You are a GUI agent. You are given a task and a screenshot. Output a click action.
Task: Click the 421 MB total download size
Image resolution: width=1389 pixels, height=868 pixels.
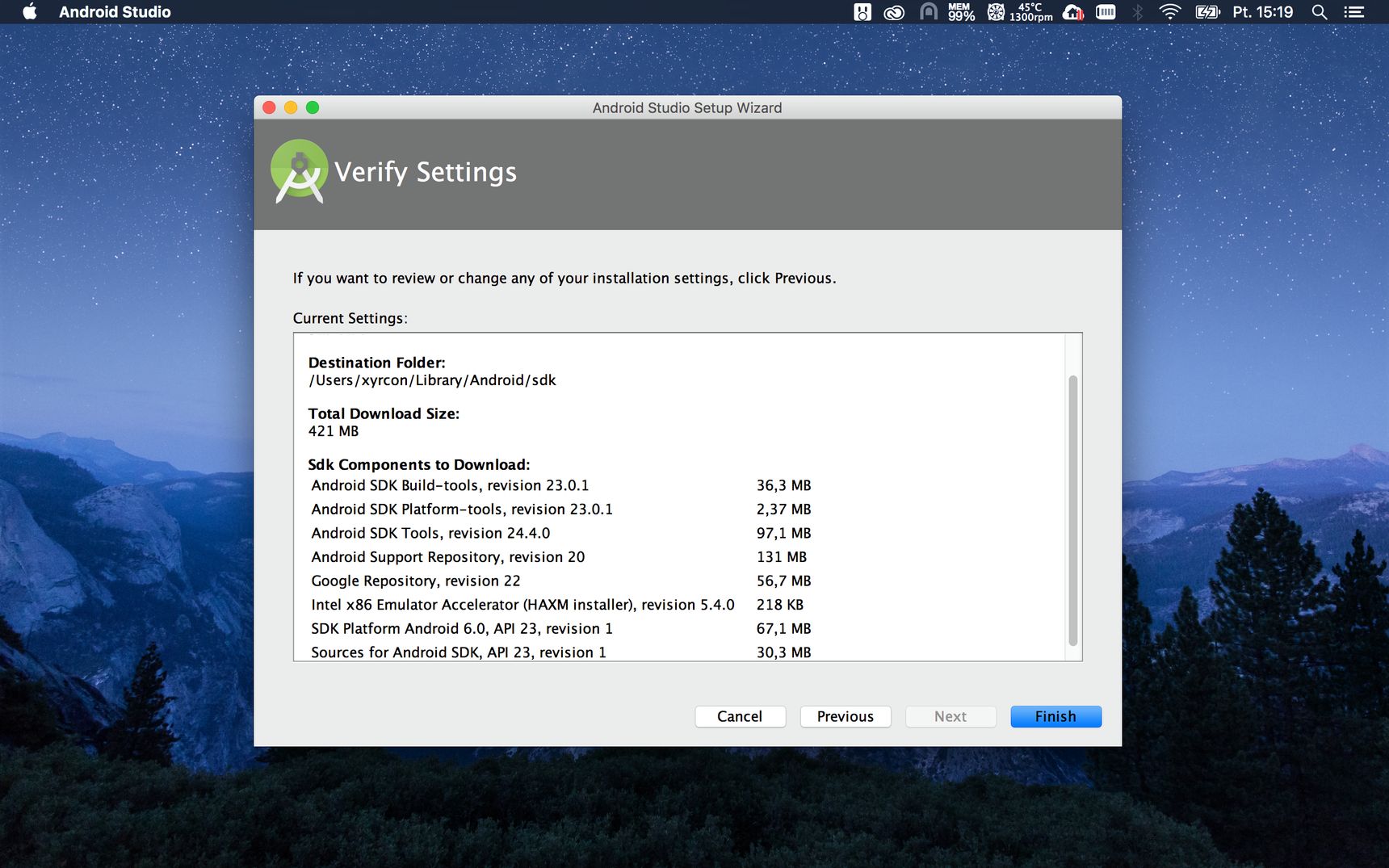[x=334, y=431]
